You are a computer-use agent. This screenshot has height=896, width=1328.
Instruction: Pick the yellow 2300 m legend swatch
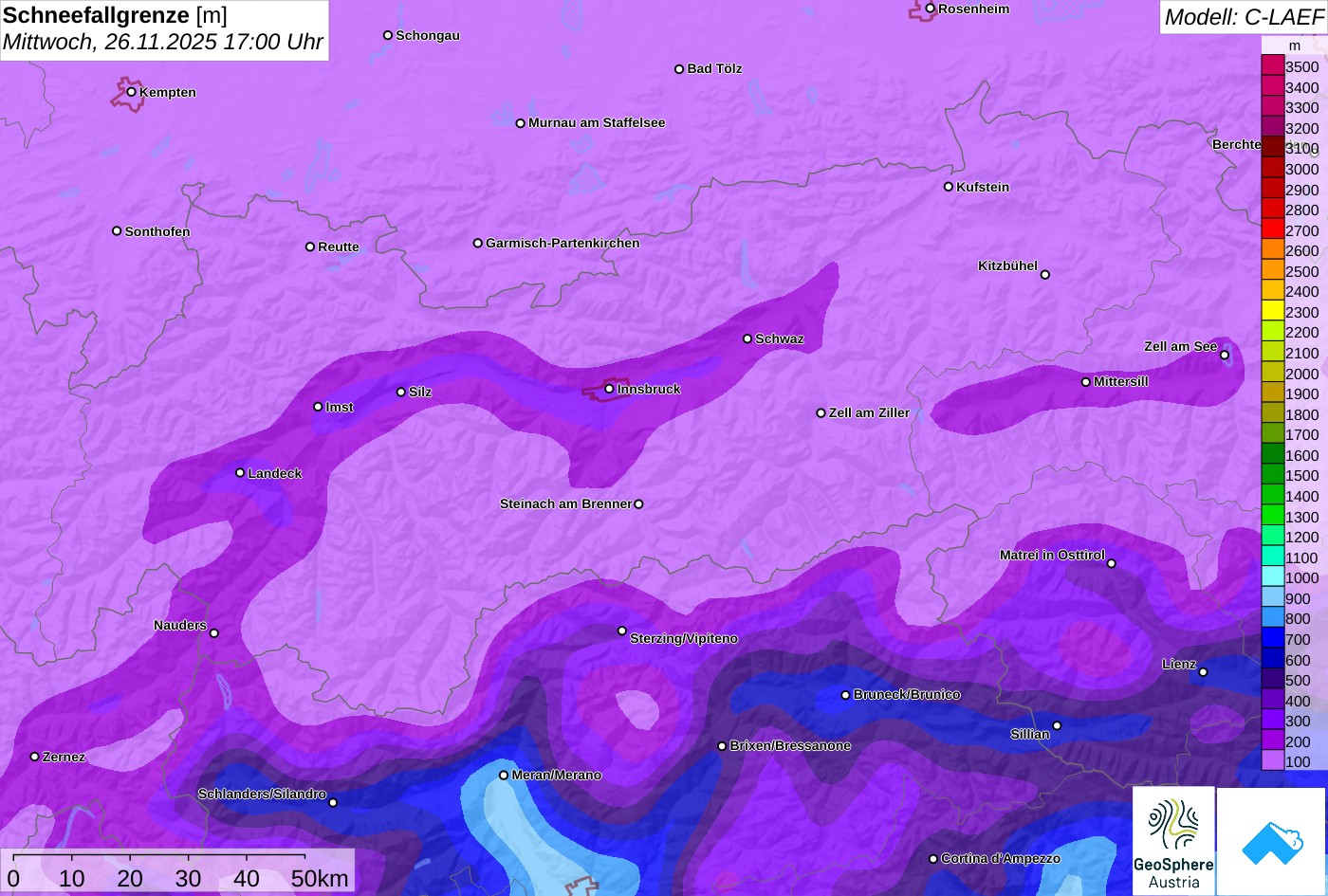(1272, 312)
